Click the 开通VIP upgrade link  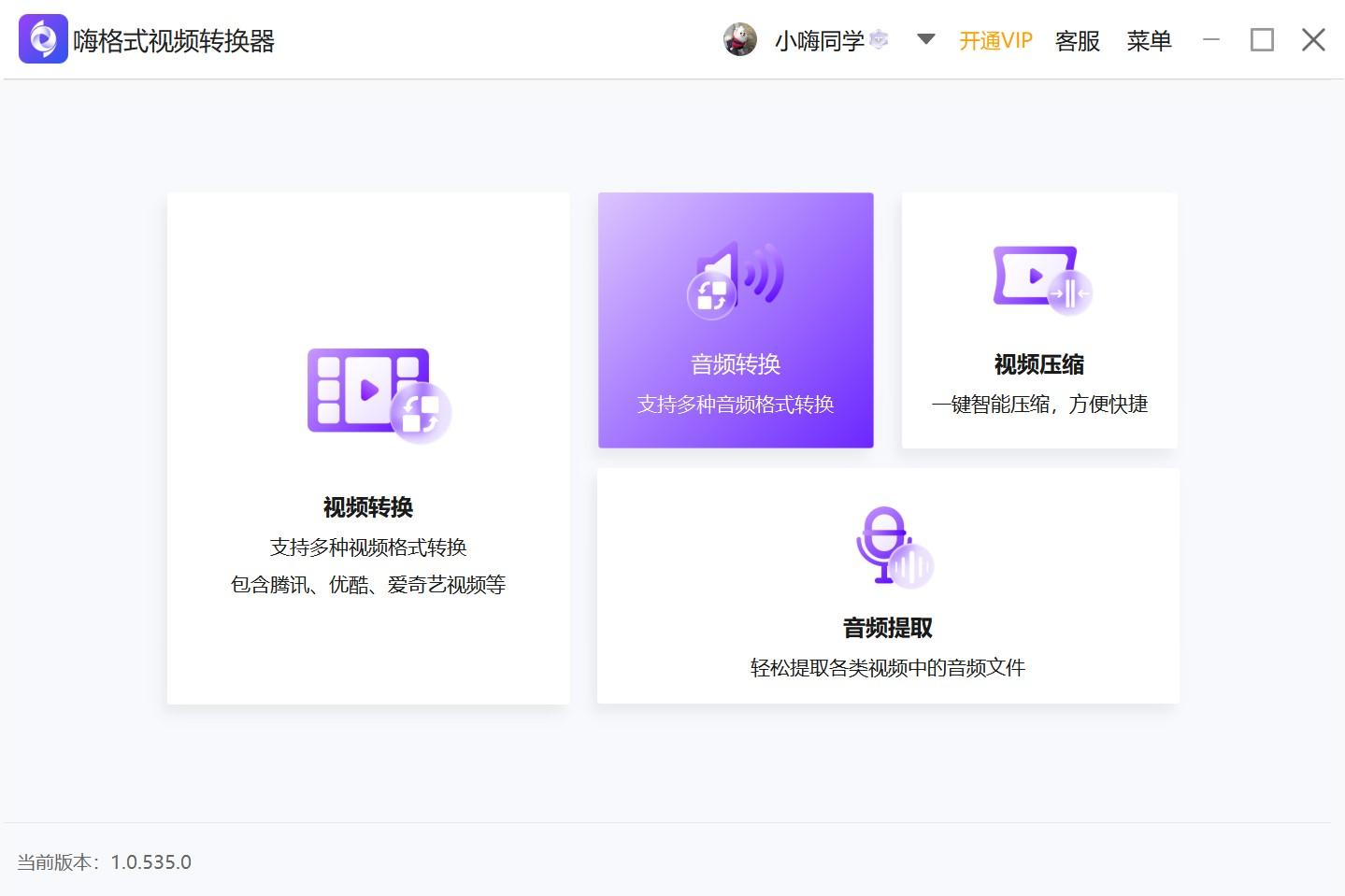pos(995,41)
